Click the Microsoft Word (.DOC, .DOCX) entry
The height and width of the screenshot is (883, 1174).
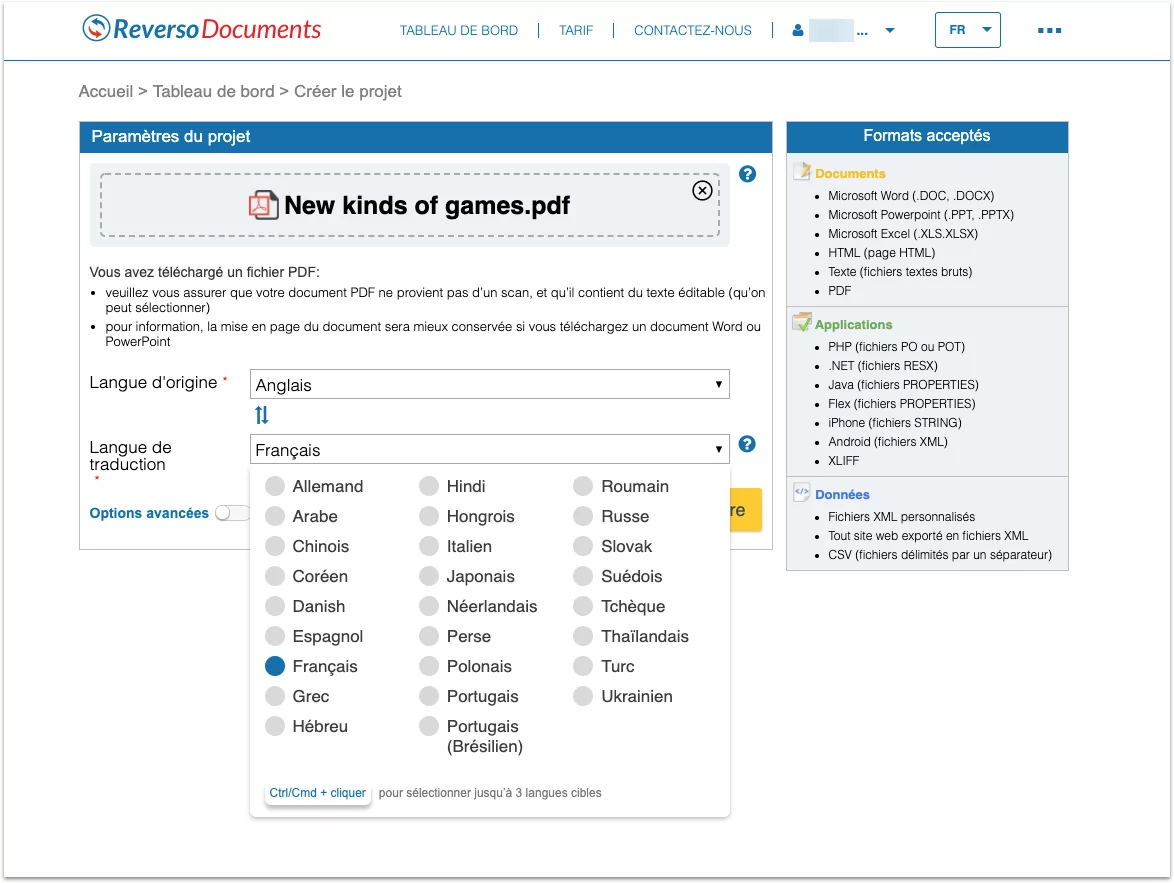coord(911,195)
